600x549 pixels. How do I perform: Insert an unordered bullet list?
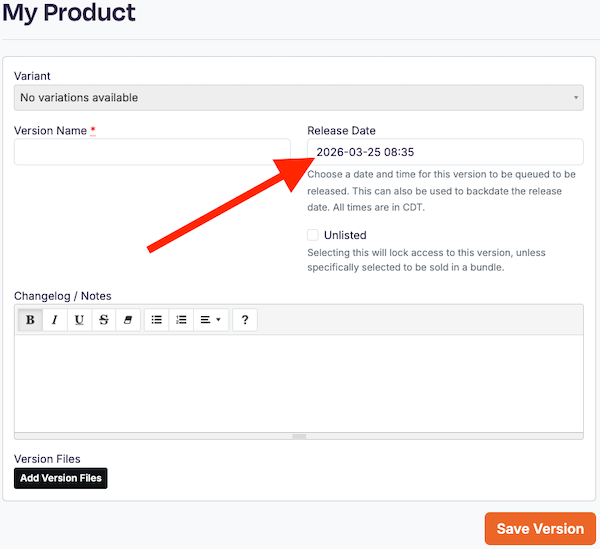157,320
